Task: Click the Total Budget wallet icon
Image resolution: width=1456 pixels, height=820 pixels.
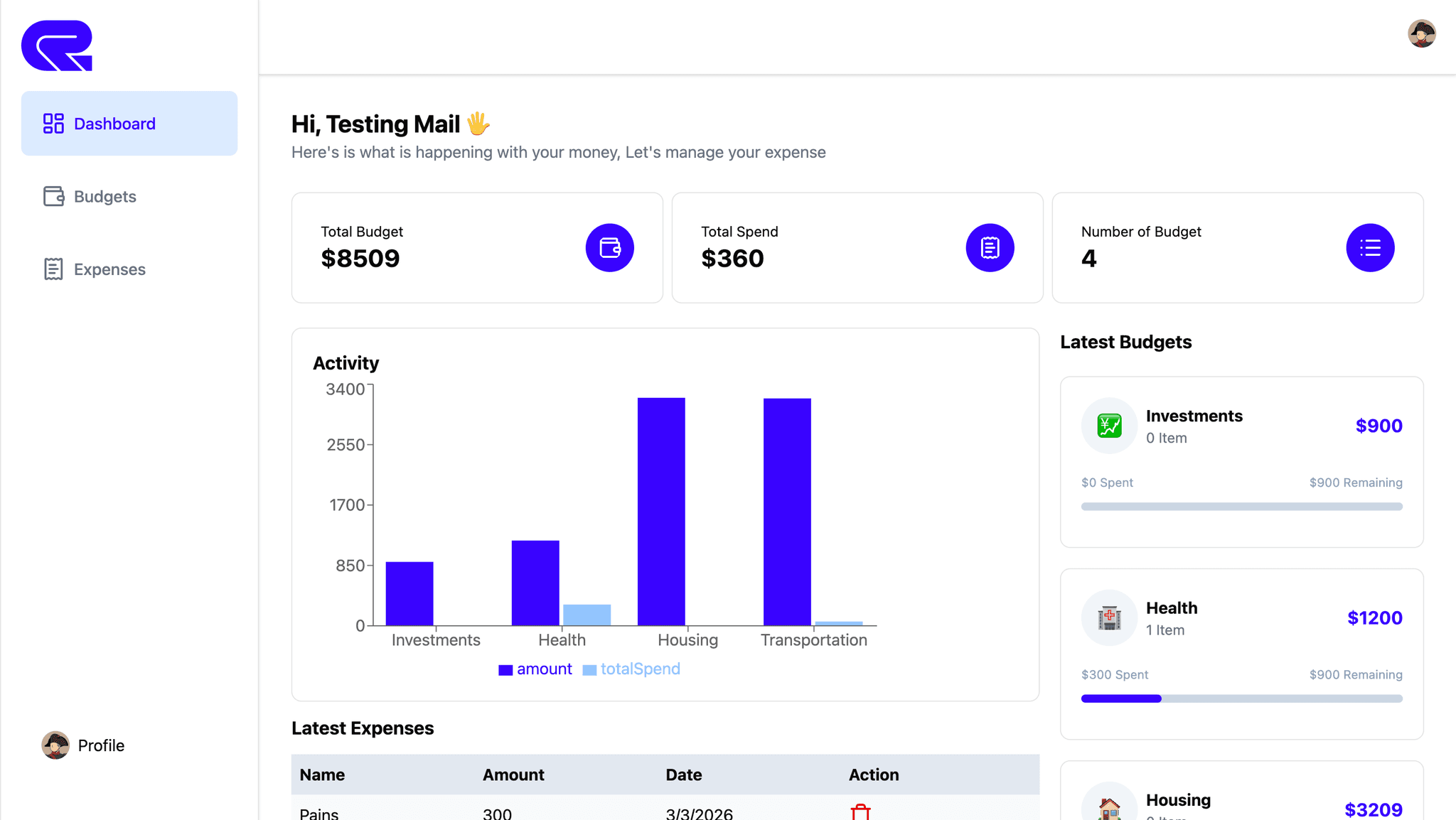Action: tap(609, 247)
